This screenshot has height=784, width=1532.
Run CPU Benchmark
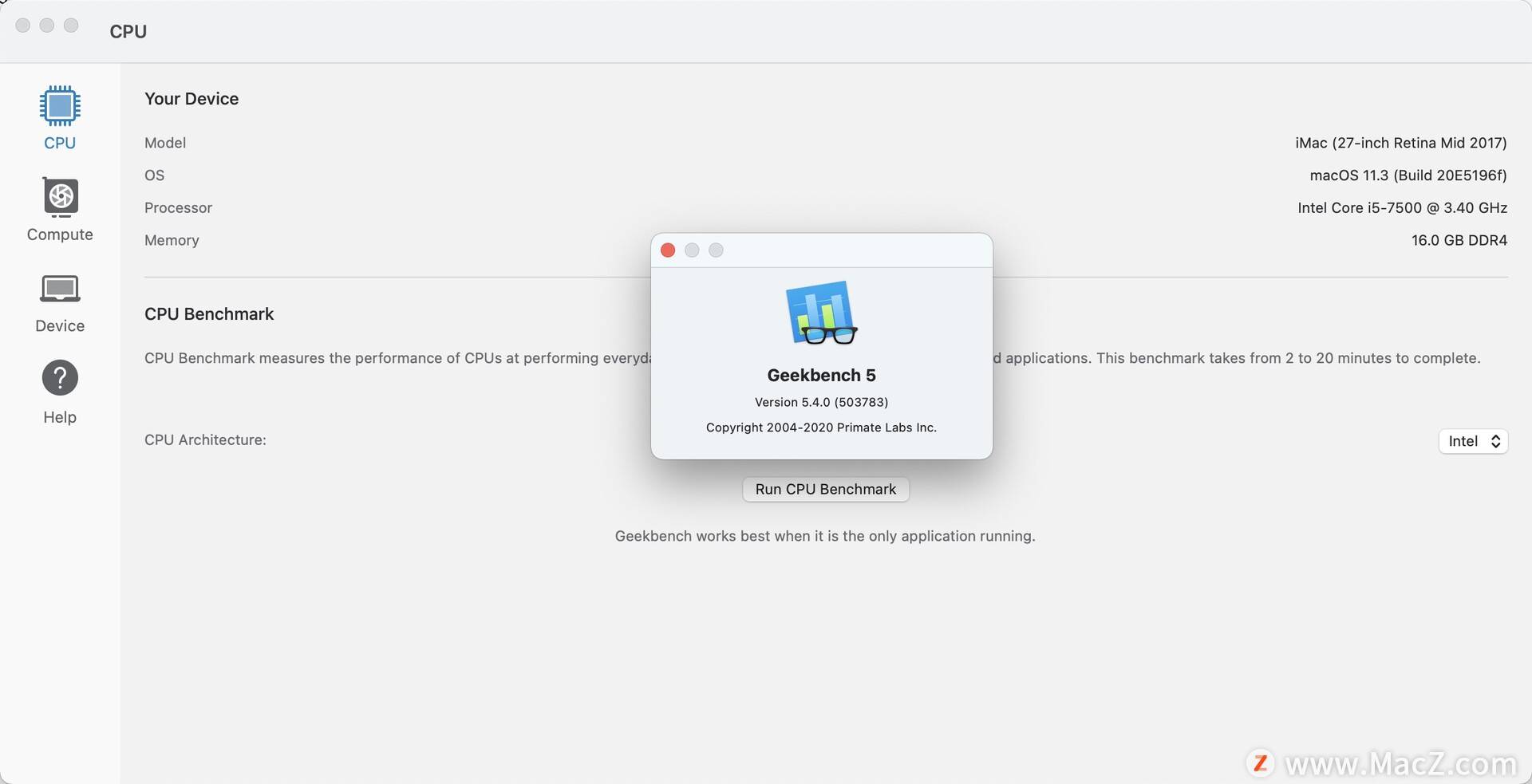tap(825, 489)
